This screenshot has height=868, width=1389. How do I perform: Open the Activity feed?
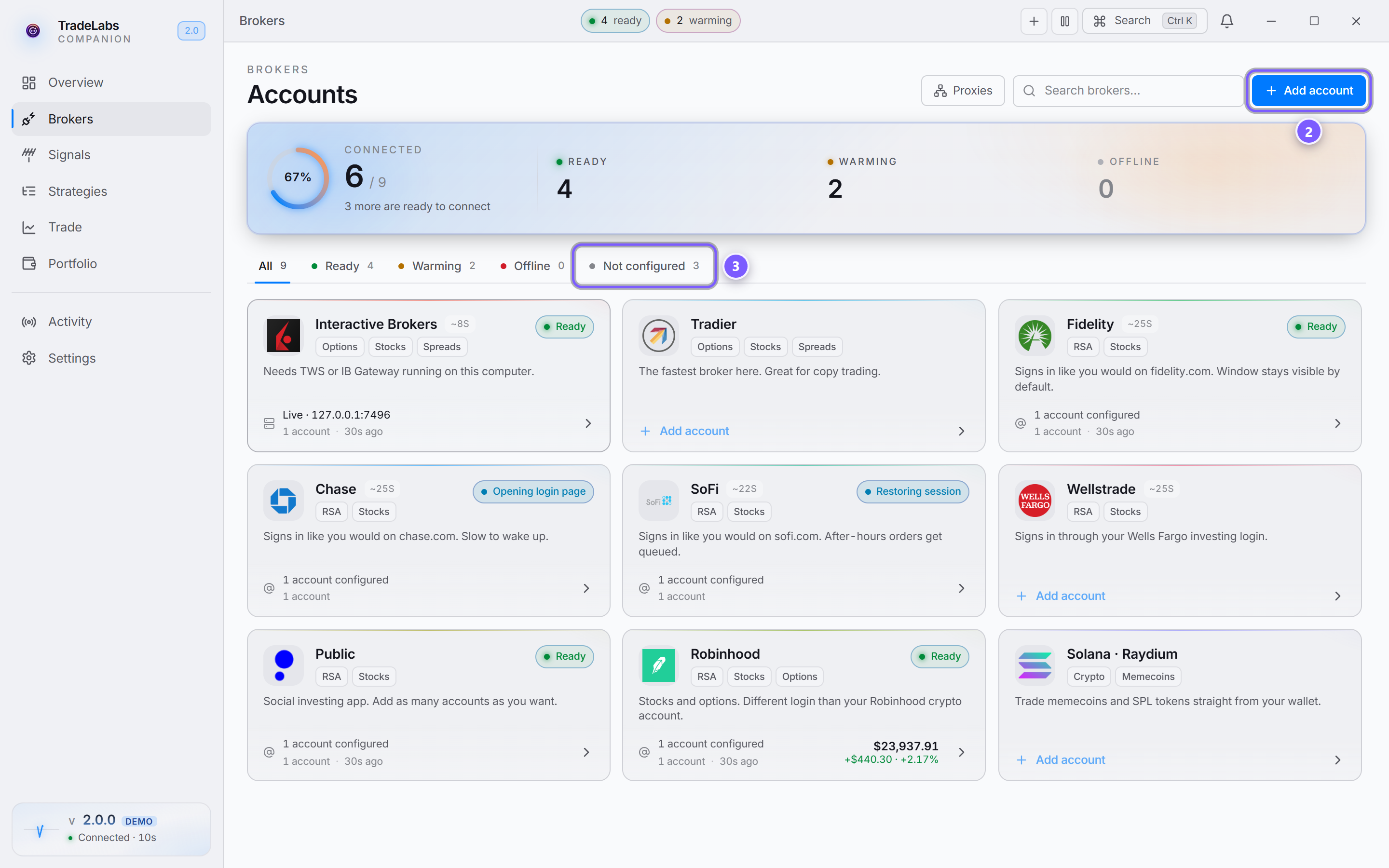tap(111, 322)
